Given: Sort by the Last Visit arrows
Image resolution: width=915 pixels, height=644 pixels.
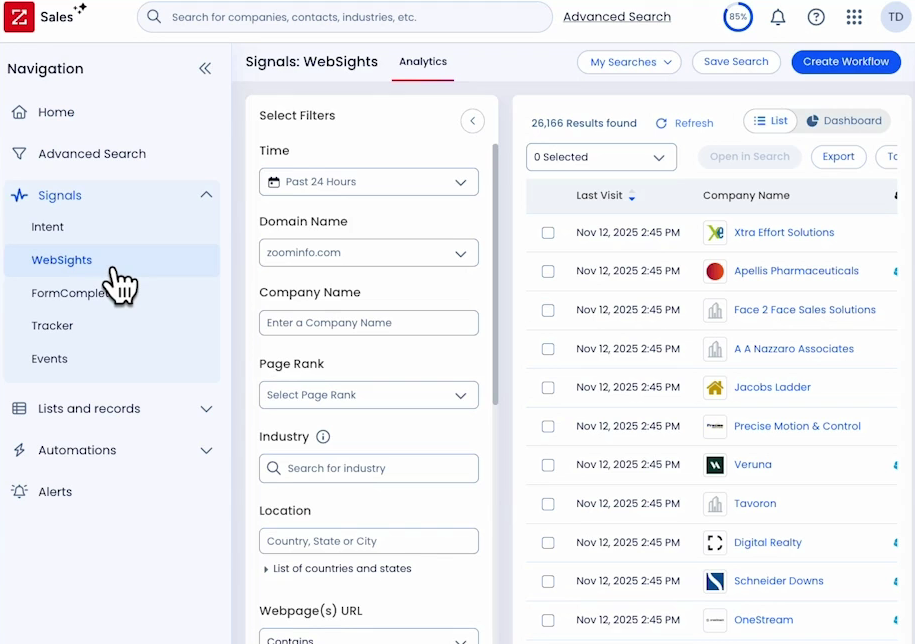Looking at the screenshot, I should (x=631, y=195).
